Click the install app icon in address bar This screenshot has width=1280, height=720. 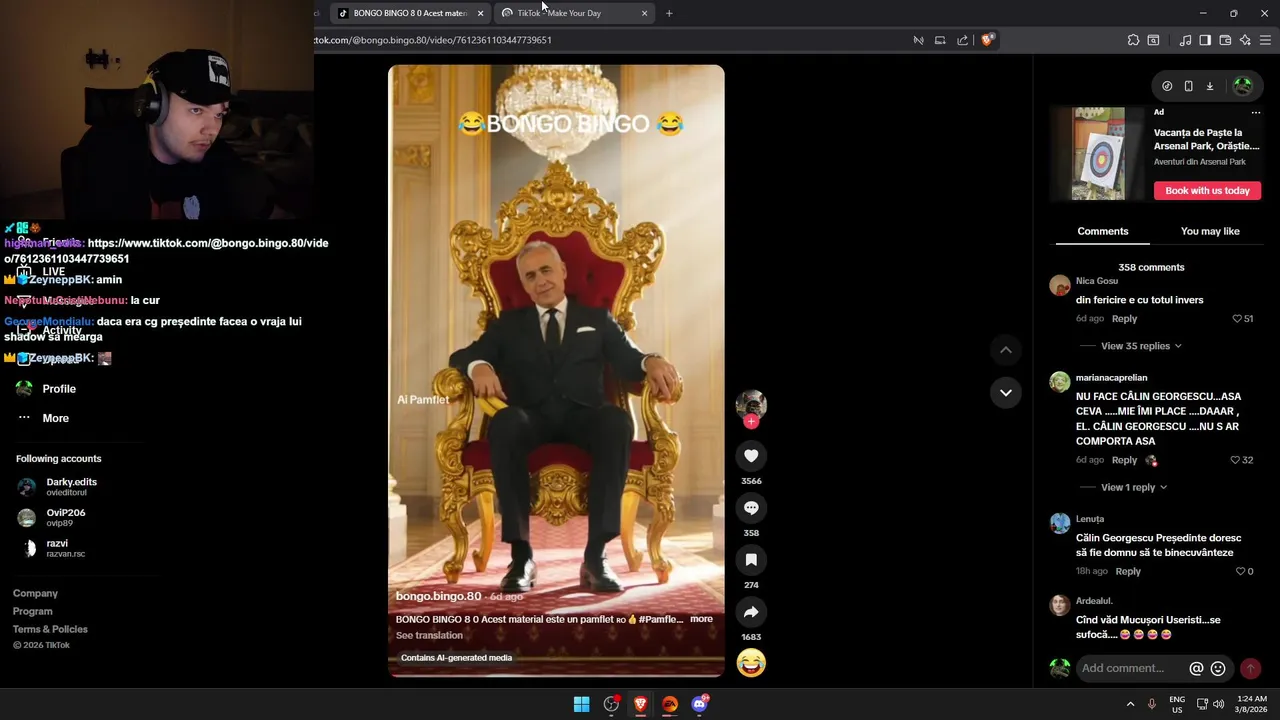pyautogui.click(x=940, y=40)
